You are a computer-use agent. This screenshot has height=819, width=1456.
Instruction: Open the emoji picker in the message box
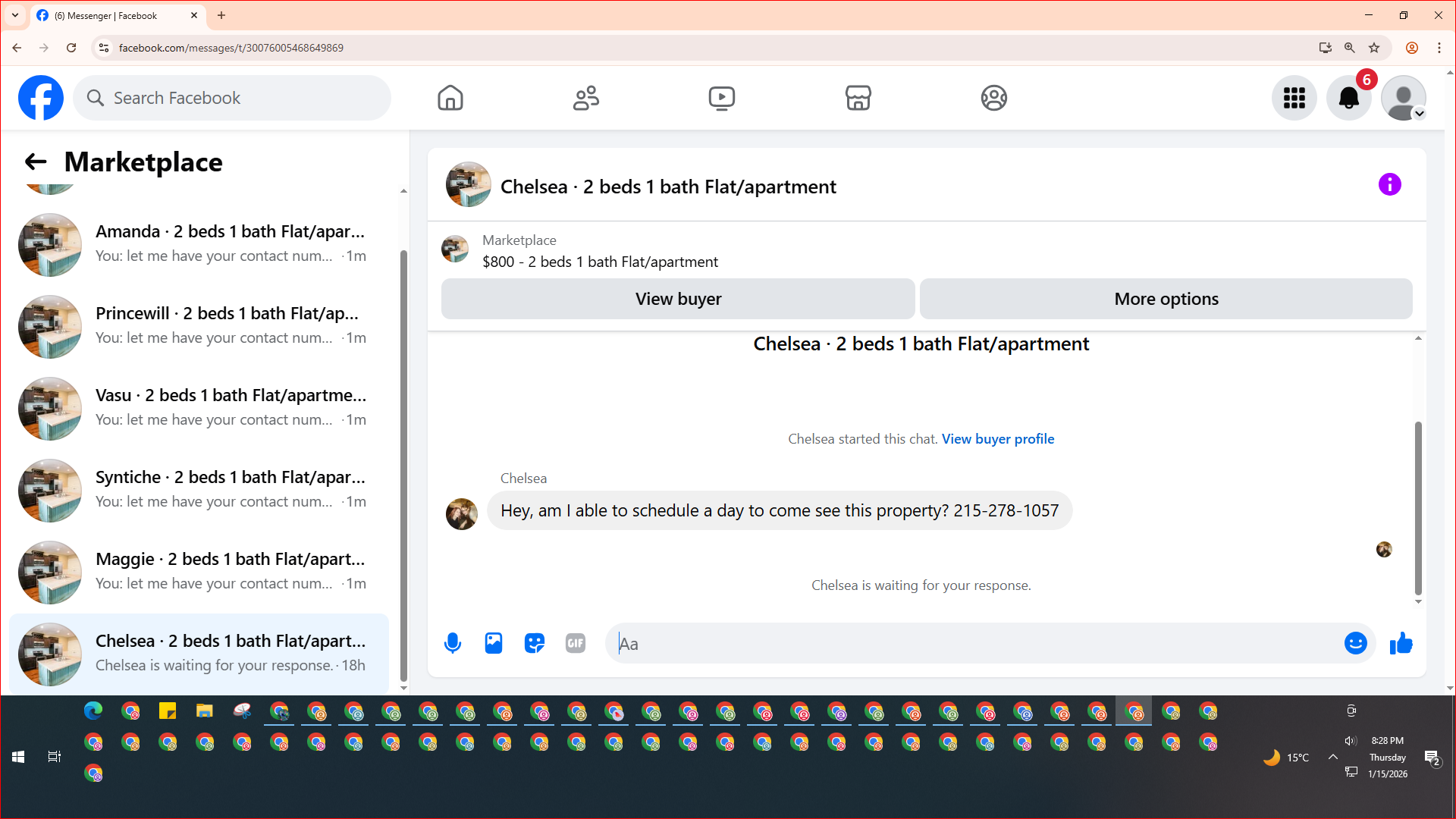(1355, 643)
